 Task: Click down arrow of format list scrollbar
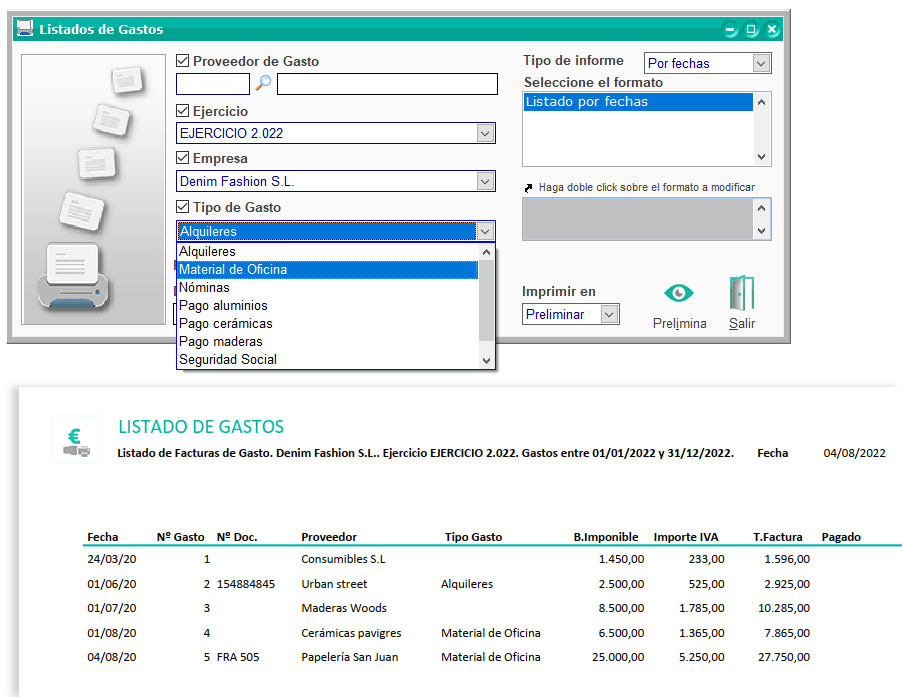click(x=762, y=156)
